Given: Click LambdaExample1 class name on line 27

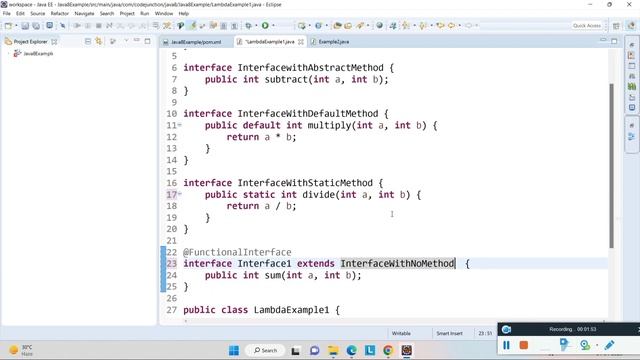Looking at the screenshot, I should coord(291,310).
